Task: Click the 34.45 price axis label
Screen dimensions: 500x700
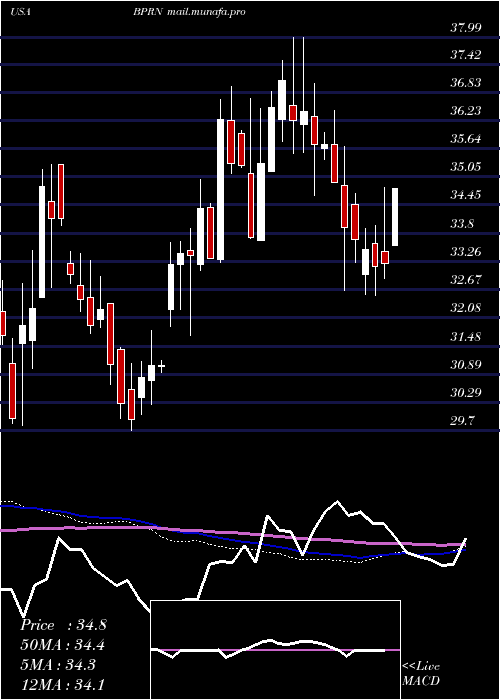Action: tap(466, 195)
